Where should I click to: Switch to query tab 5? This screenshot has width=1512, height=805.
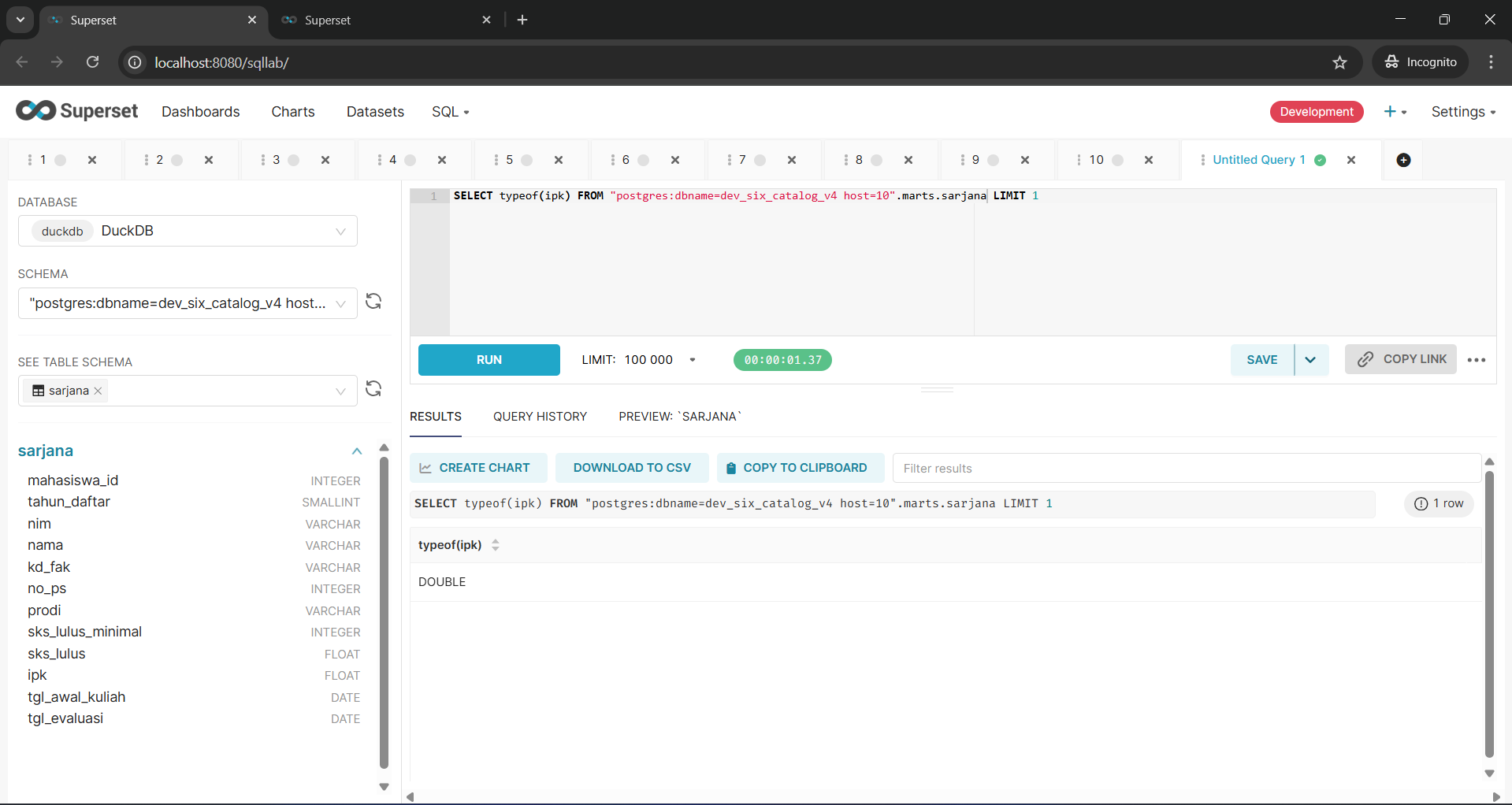[x=509, y=160]
